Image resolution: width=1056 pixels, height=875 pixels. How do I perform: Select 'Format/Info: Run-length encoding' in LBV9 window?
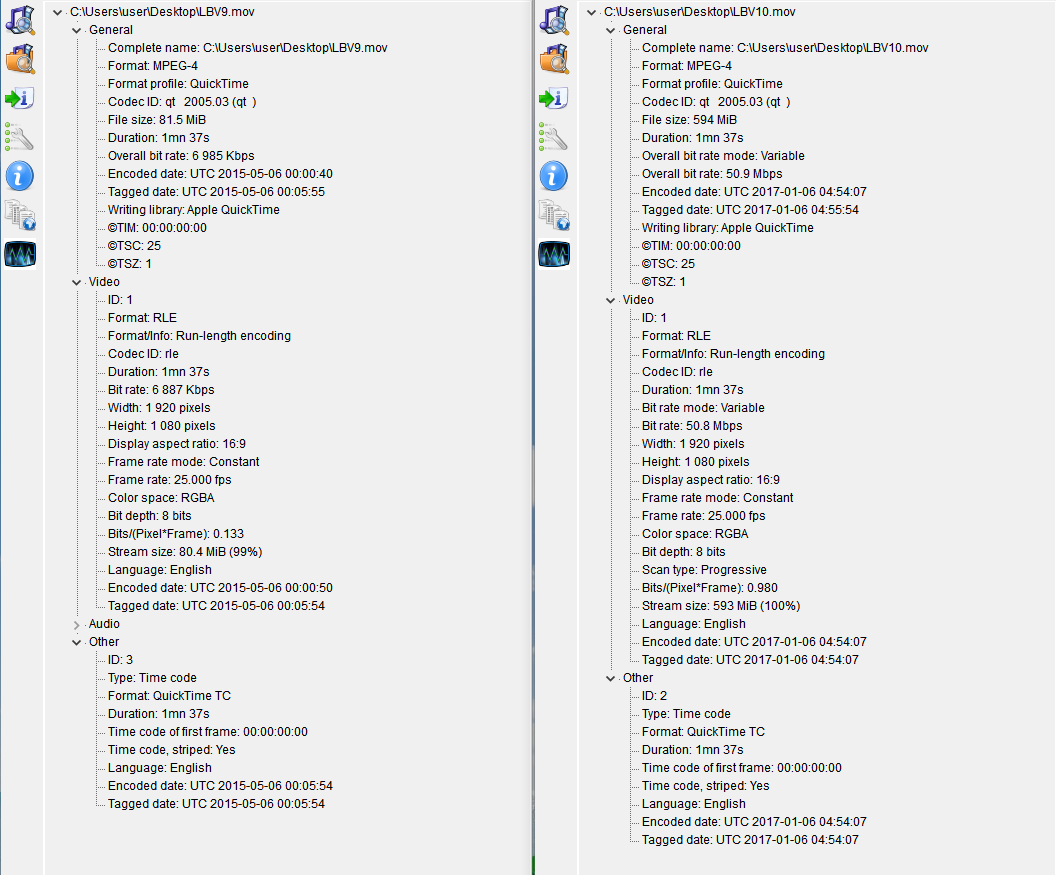point(199,336)
